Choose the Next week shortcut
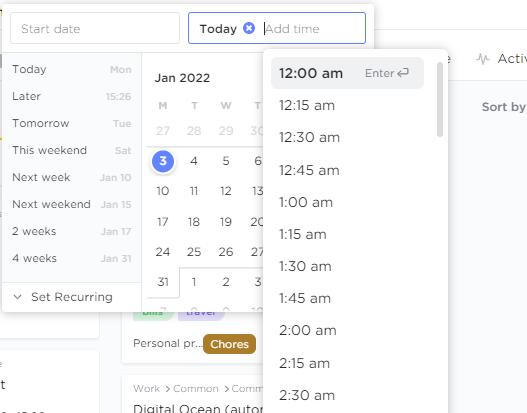The width and height of the screenshot is (527, 413). coord(72,177)
